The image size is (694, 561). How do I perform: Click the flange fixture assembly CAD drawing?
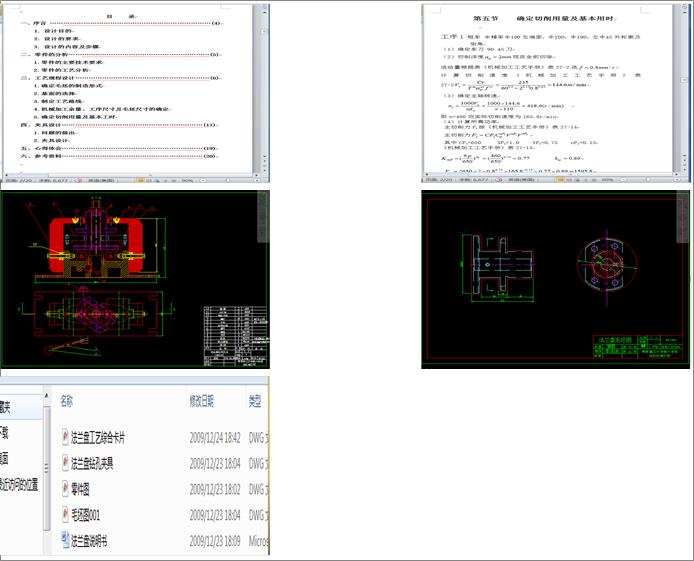tap(135, 280)
